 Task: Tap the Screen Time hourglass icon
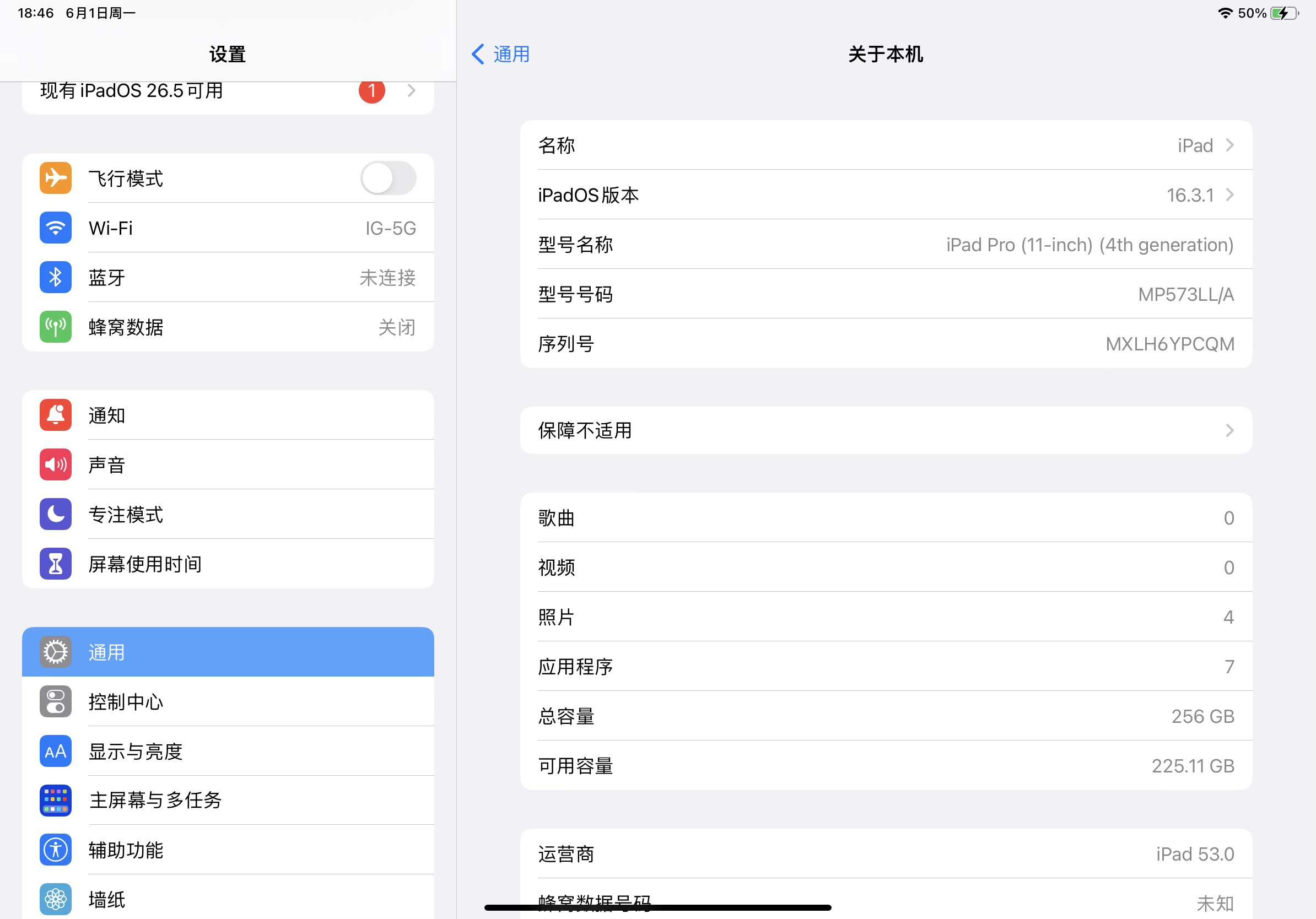pos(56,564)
